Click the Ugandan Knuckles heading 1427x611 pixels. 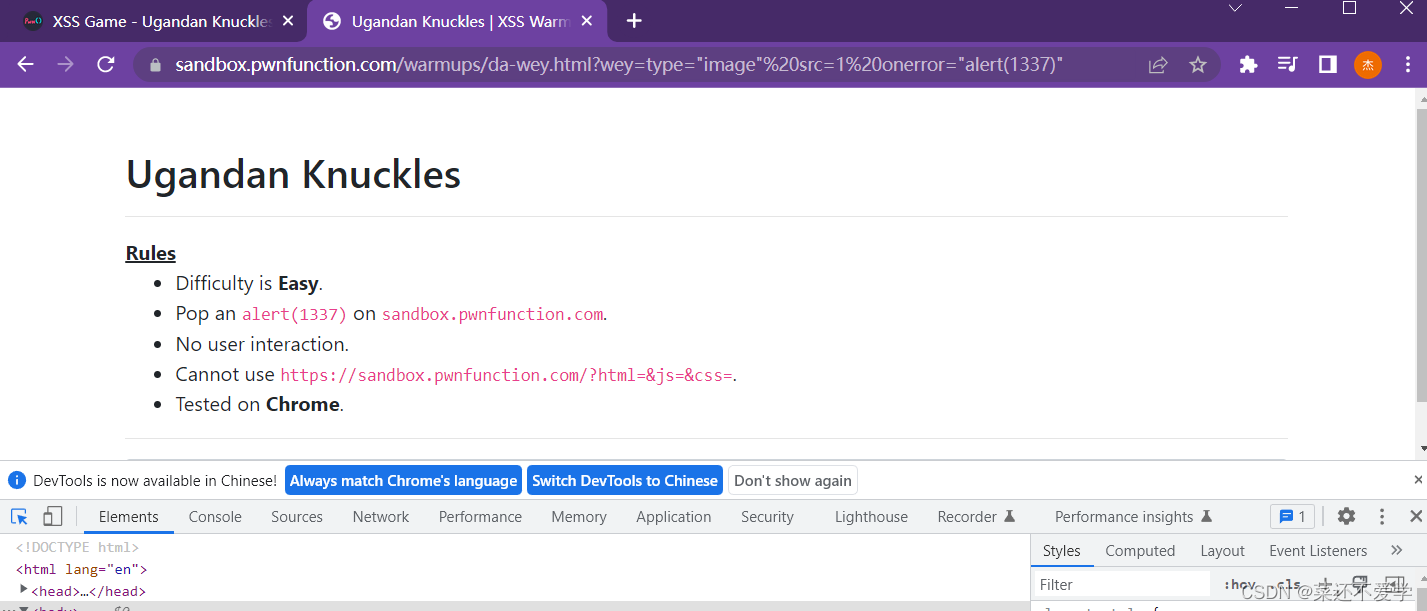[x=293, y=175]
